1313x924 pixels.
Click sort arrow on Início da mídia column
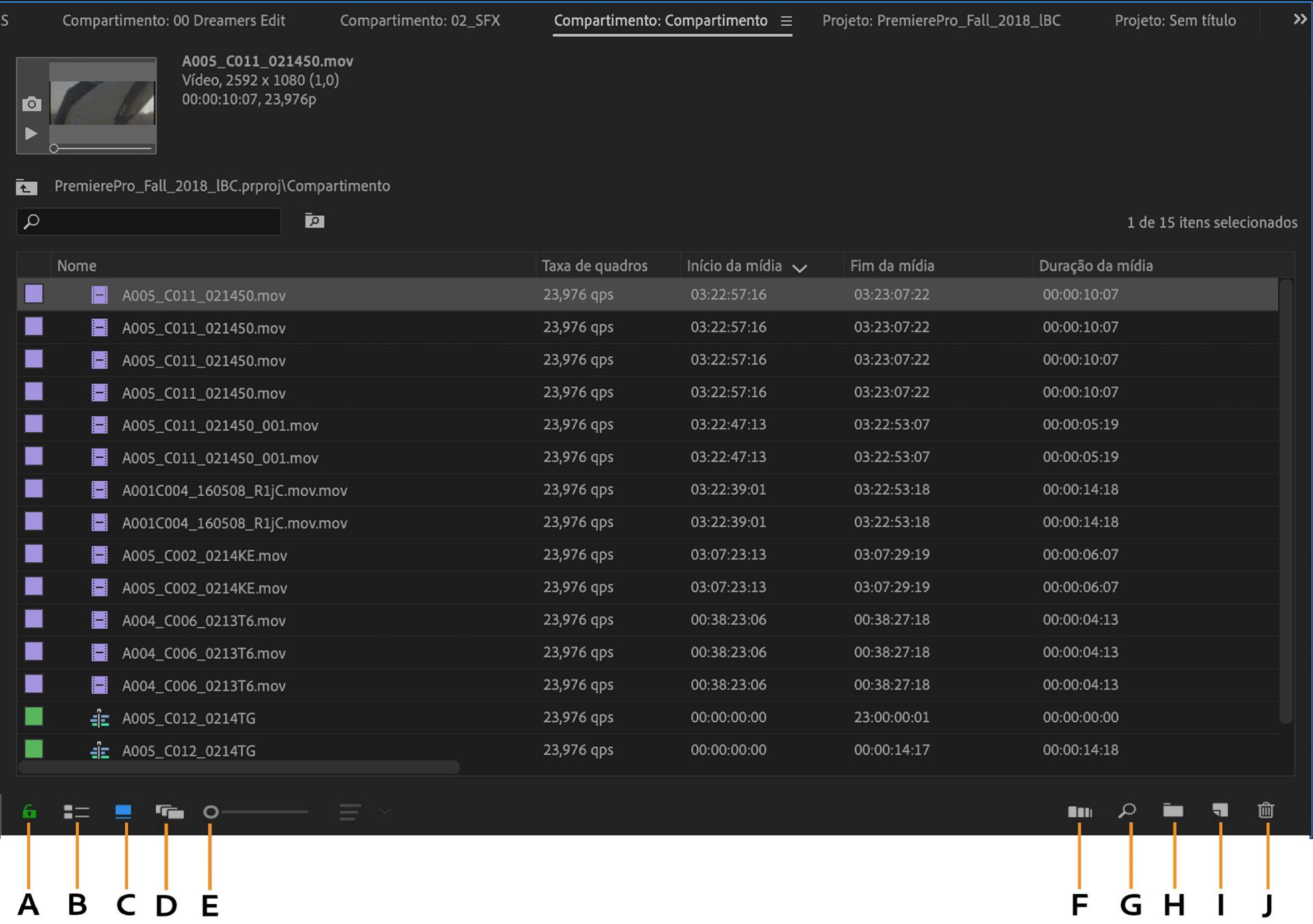point(799,268)
